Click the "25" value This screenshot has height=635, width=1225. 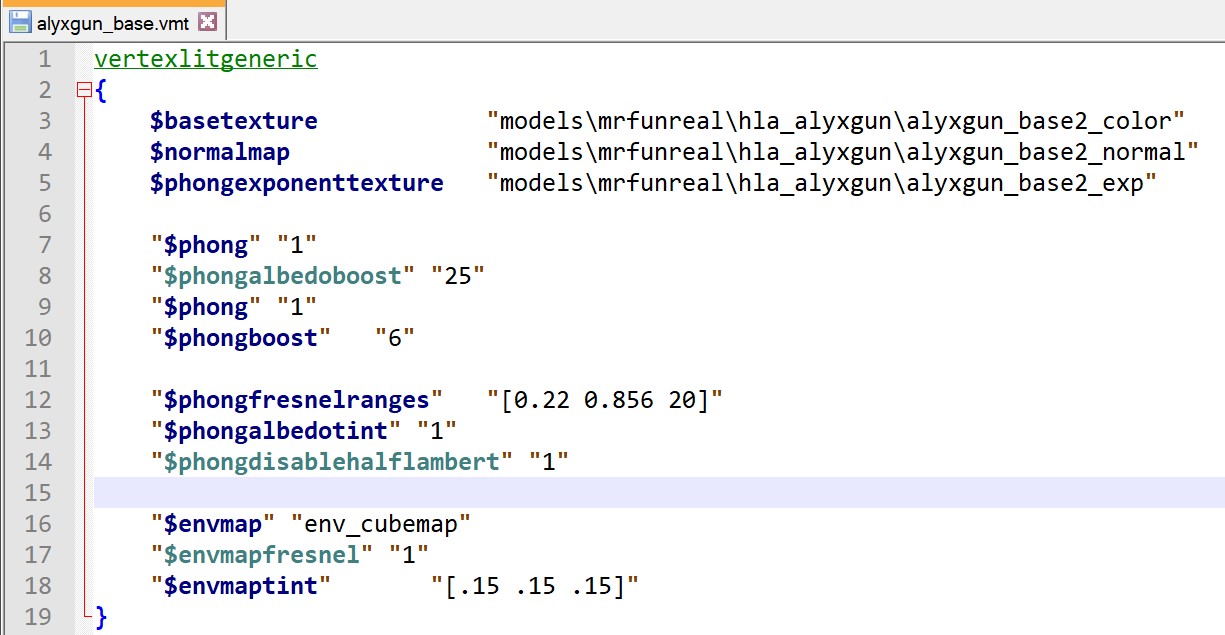point(458,276)
